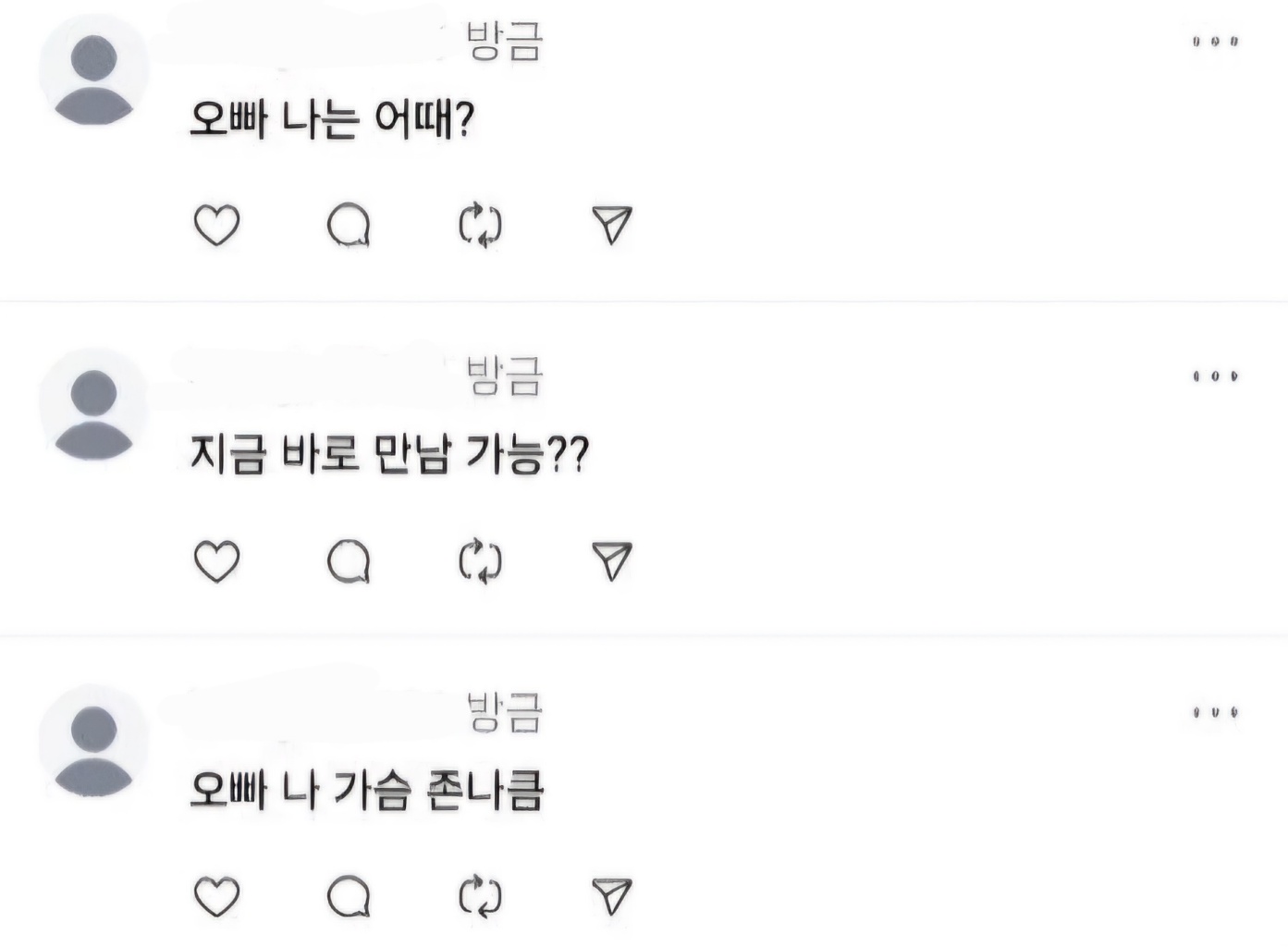This screenshot has width=1288, height=947.
Task: Like the '지금 바로 만남 가능??' post
Action: (x=216, y=561)
